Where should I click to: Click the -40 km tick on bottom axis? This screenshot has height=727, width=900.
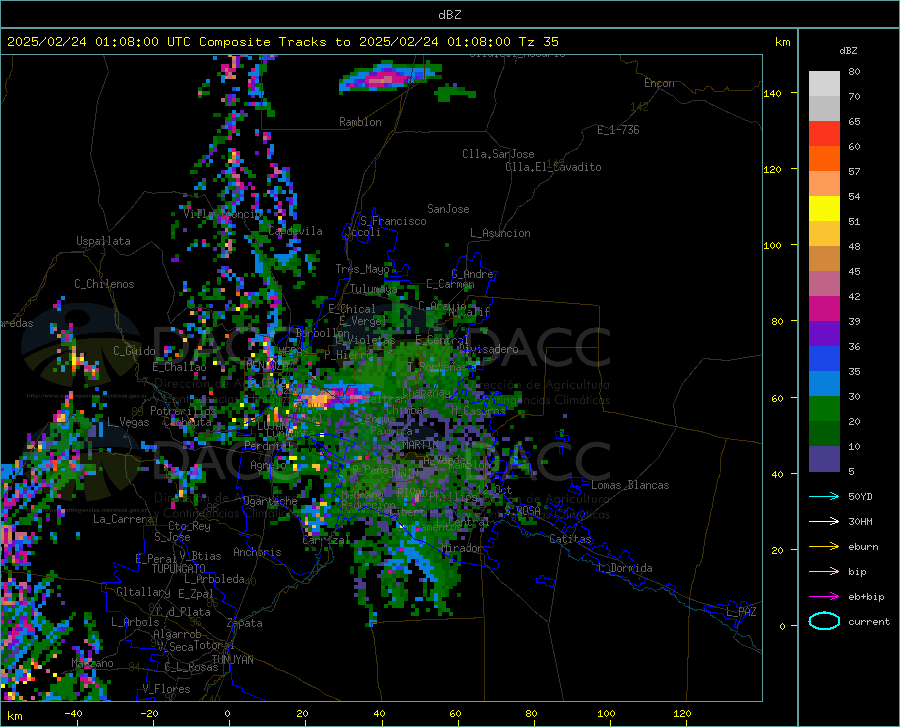pyautogui.click(x=73, y=714)
